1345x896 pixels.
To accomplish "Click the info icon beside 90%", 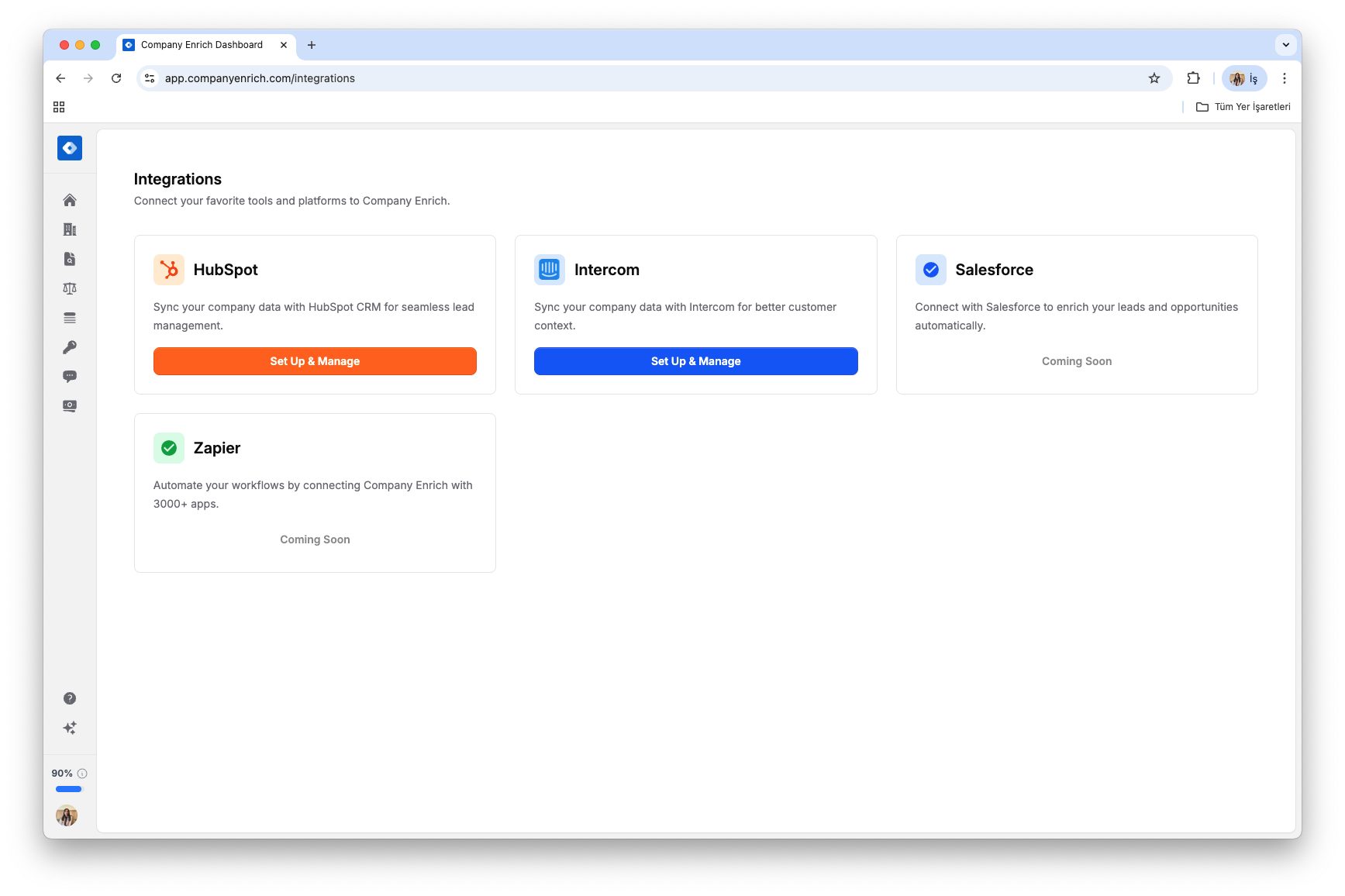I will (x=82, y=774).
